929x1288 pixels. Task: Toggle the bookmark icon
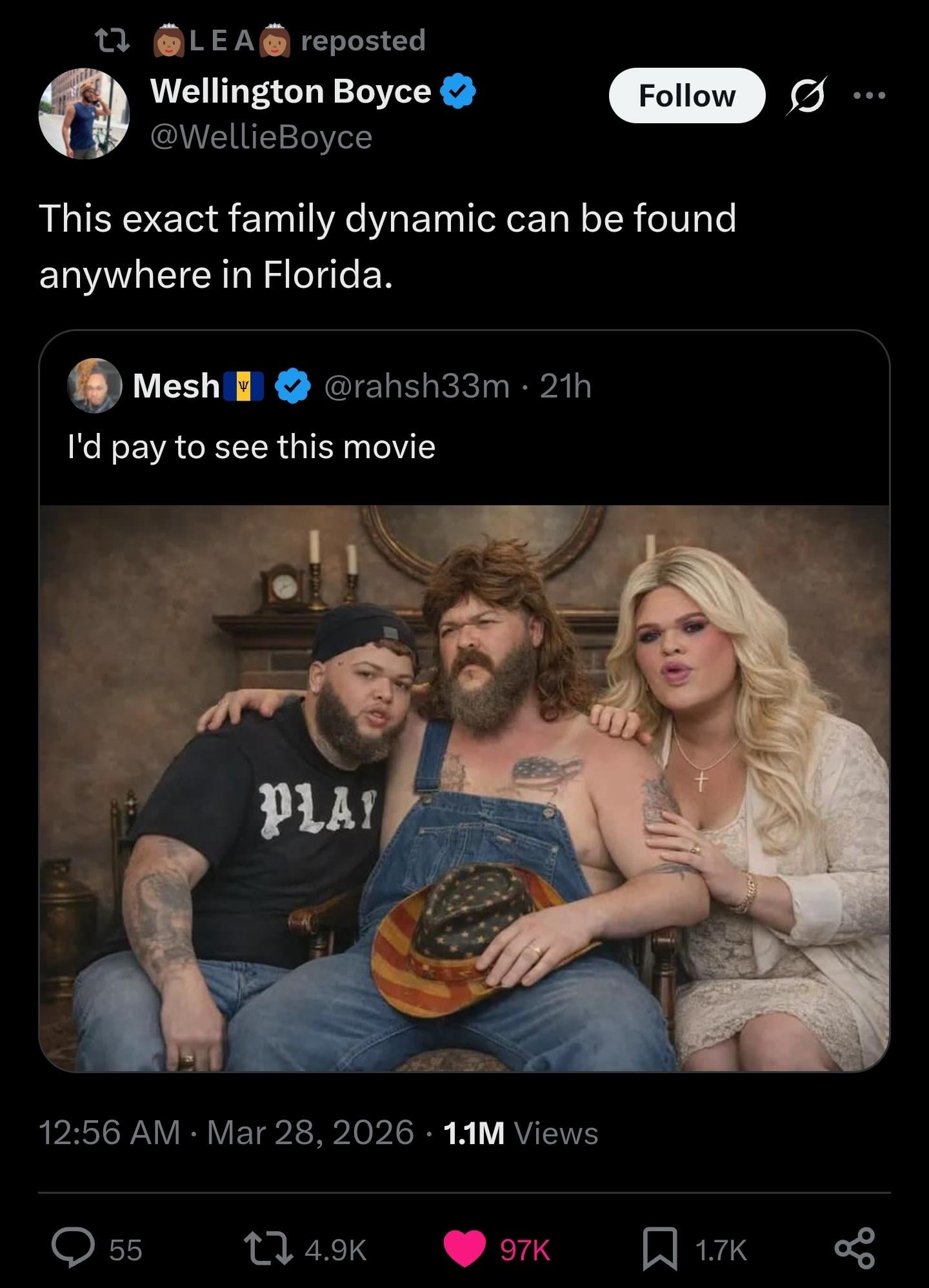pos(660,1249)
